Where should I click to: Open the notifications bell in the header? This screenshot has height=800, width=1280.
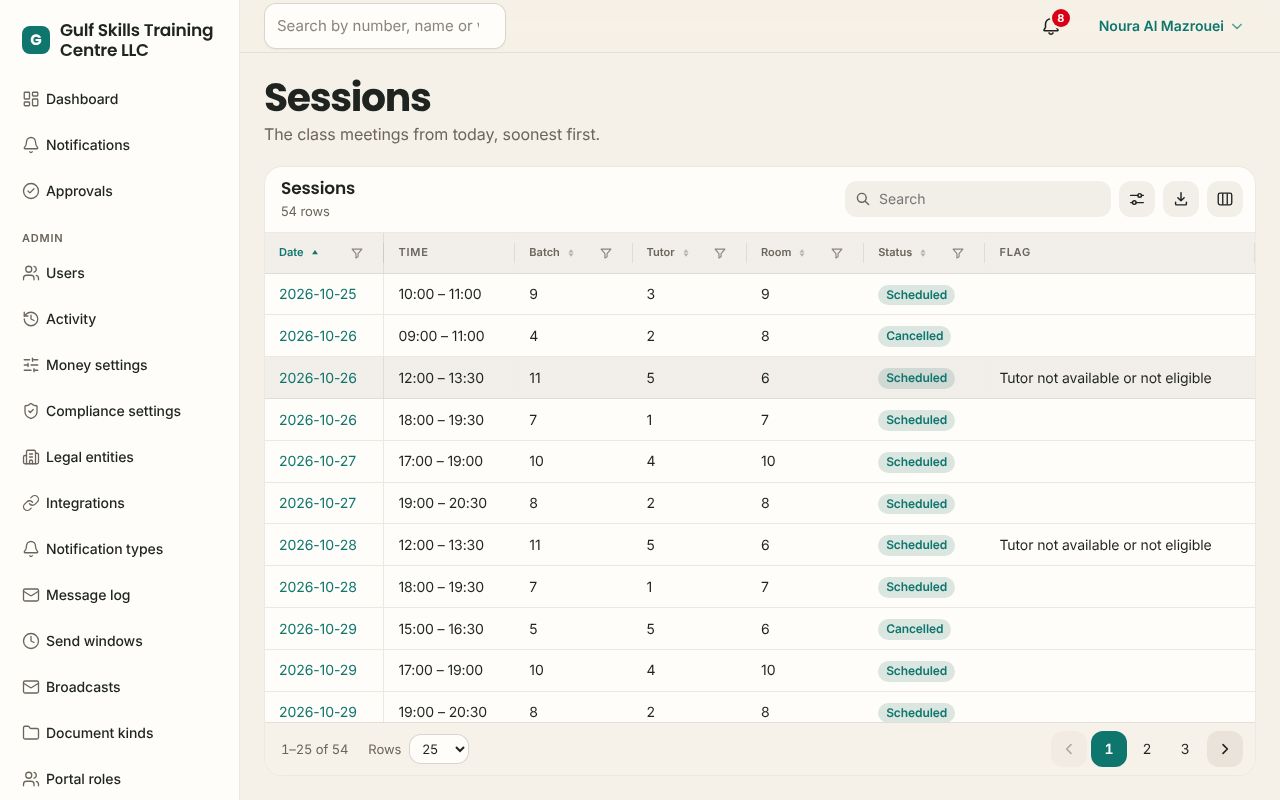(1051, 26)
